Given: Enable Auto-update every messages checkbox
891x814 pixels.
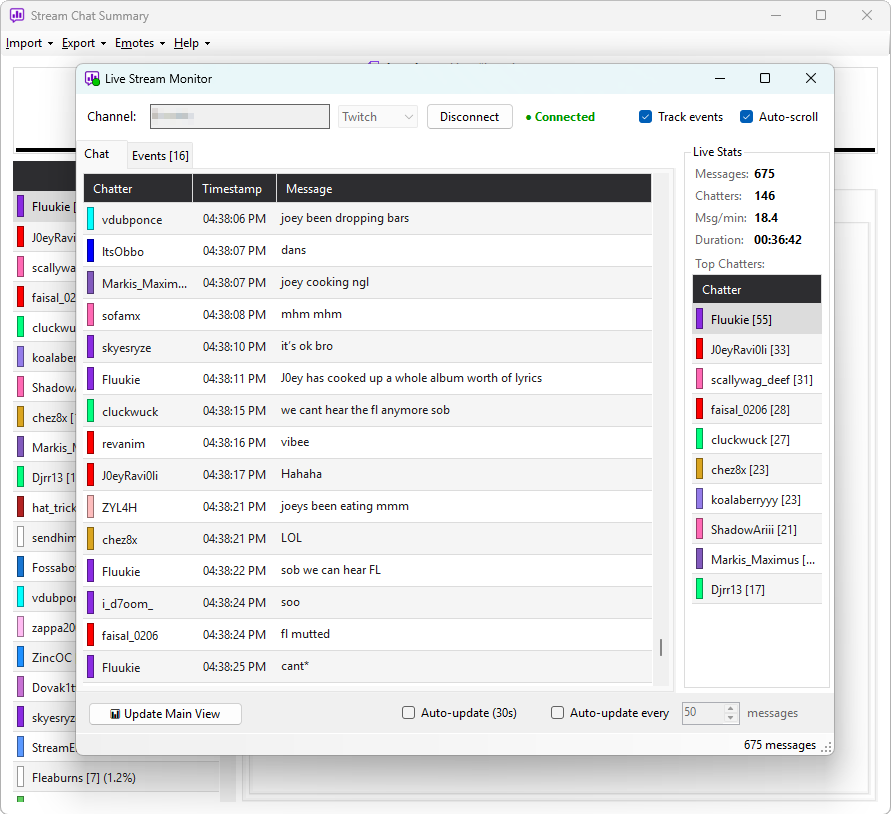Looking at the screenshot, I should coord(557,713).
